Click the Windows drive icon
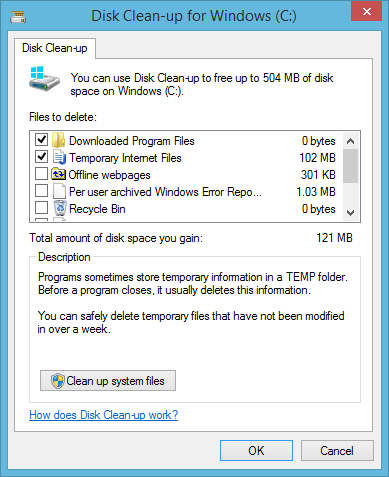 [44, 79]
